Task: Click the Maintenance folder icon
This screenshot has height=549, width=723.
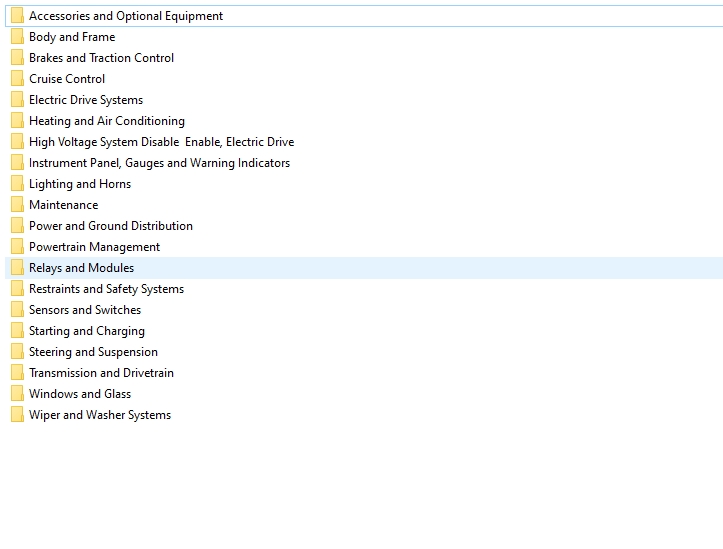Action: pyautogui.click(x=18, y=205)
